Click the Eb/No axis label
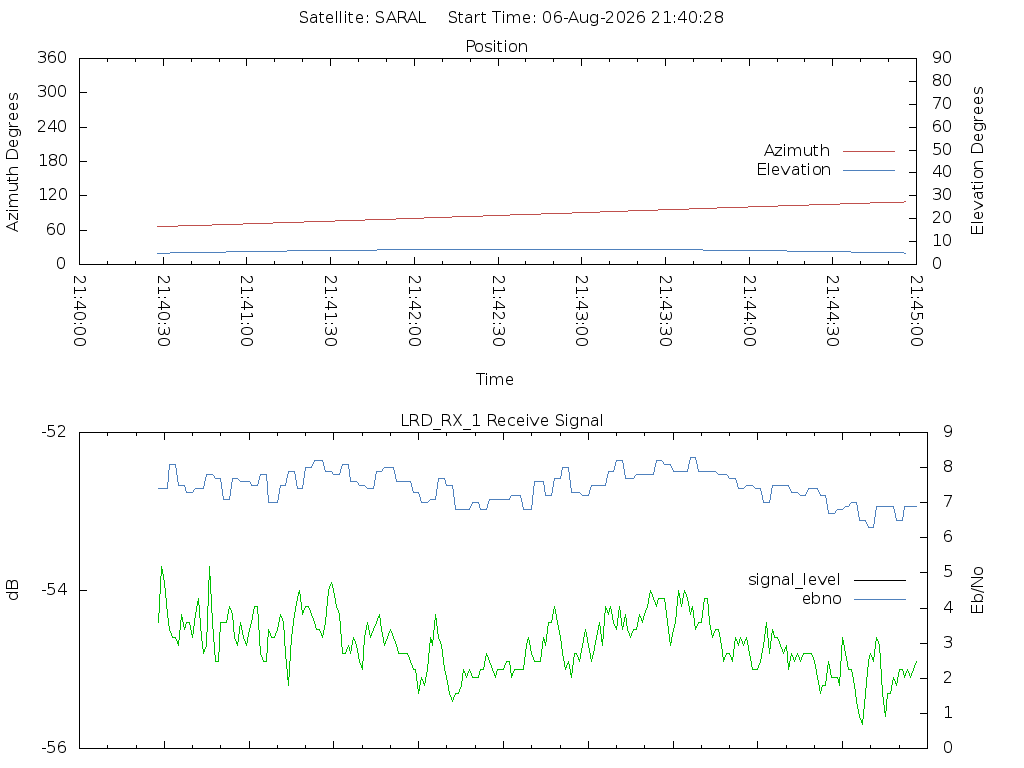The height and width of the screenshot is (768, 1024). tap(977, 590)
